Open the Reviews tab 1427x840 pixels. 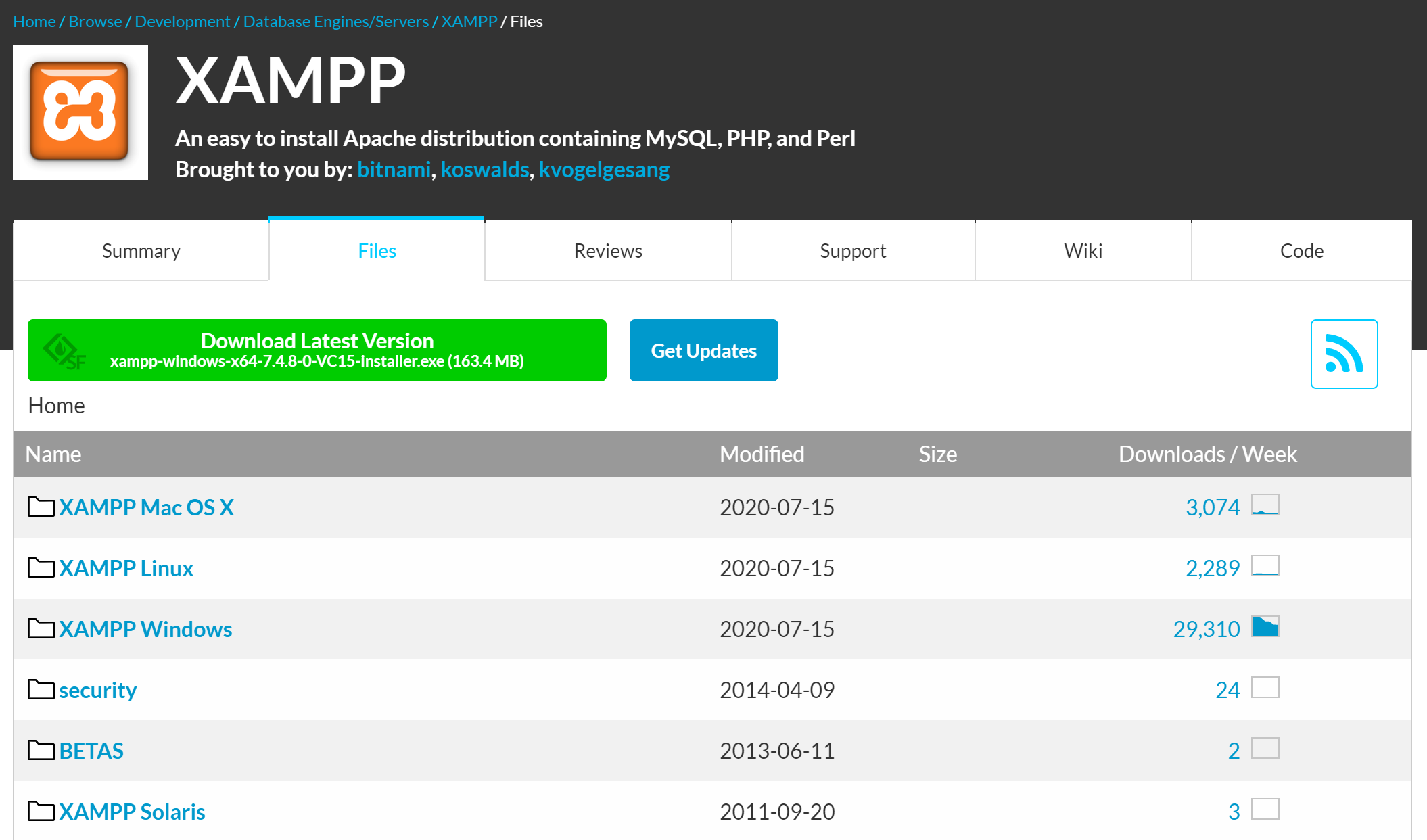tap(607, 251)
